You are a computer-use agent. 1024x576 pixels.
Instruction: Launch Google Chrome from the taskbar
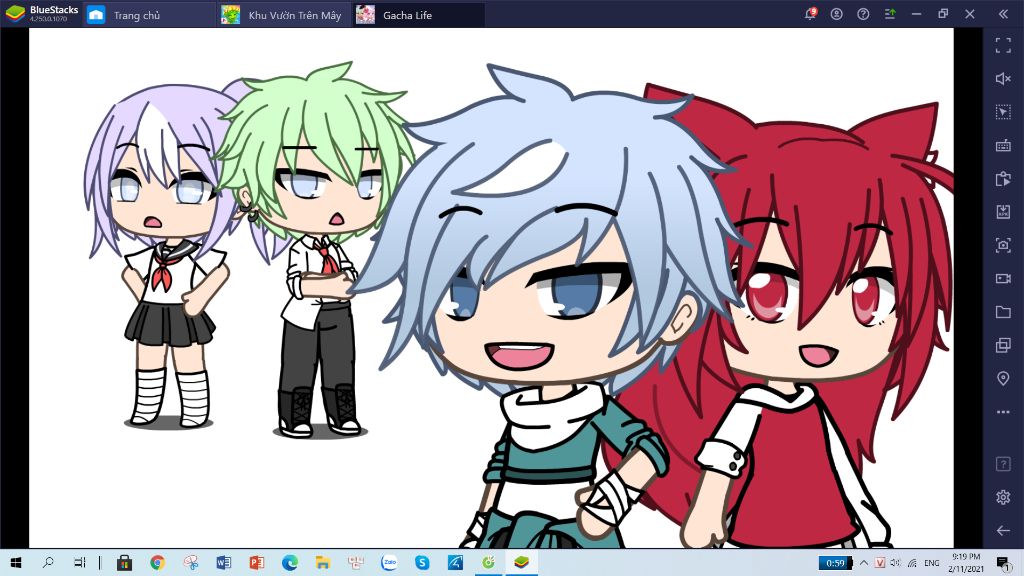157,562
